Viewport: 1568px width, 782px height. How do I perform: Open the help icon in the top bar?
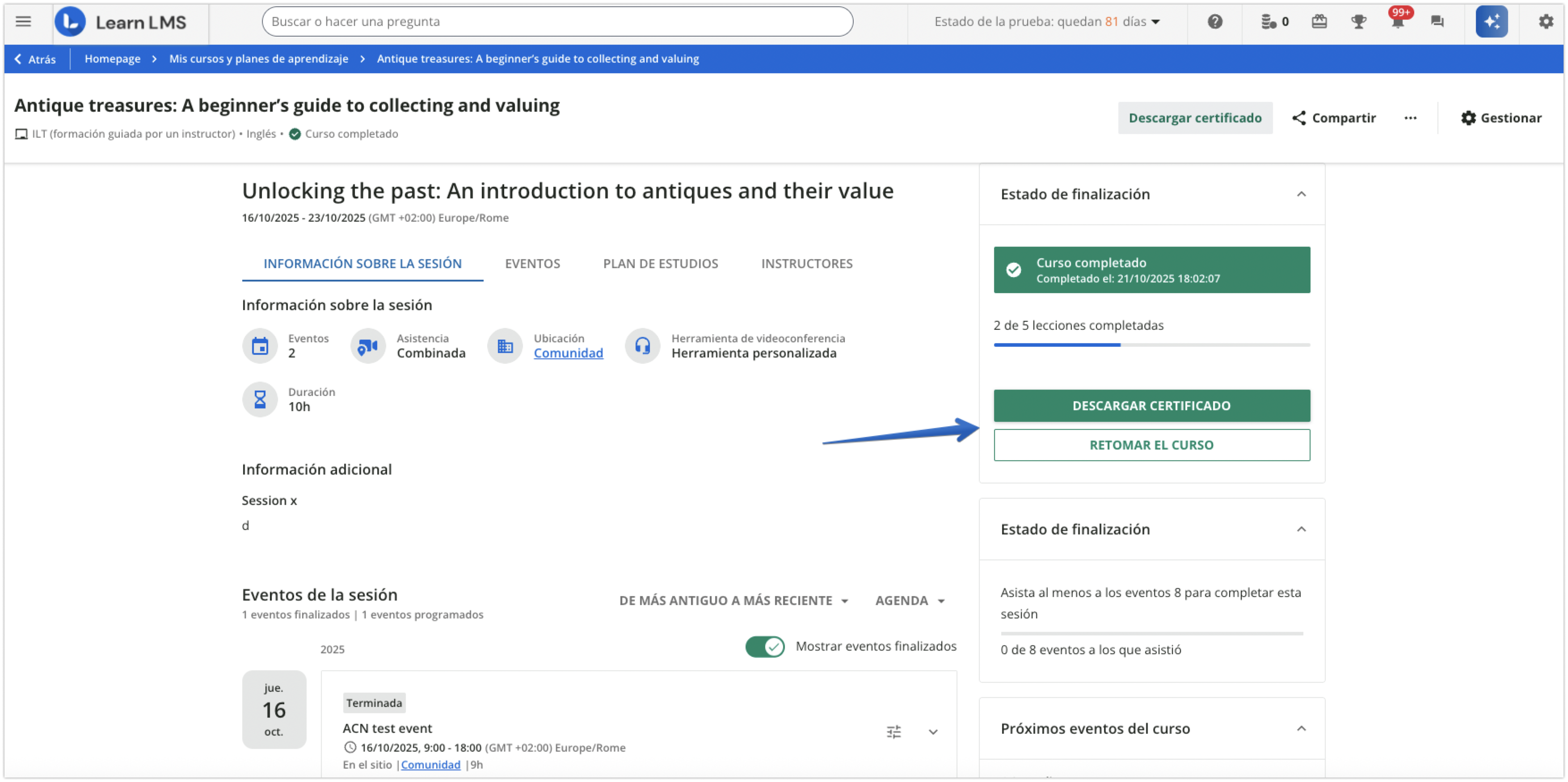click(x=1216, y=21)
